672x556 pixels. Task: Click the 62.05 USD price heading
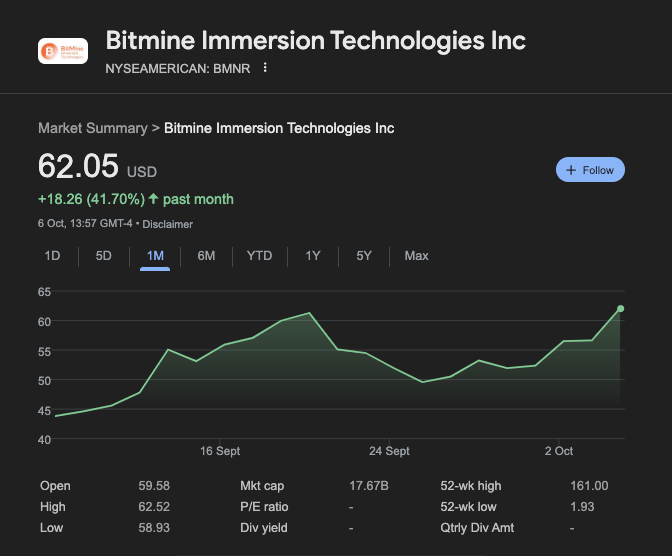click(x=79, y=166)
